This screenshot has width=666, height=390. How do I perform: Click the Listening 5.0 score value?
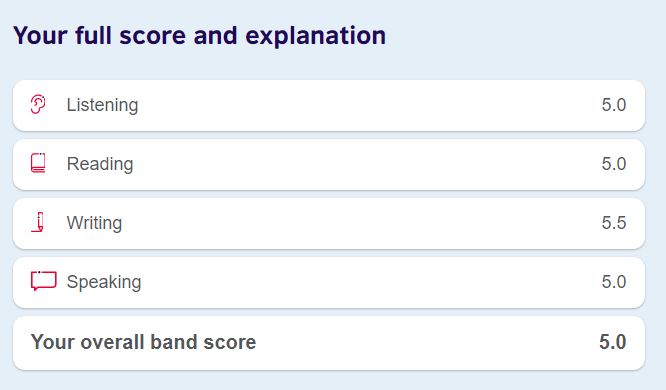[614, 105]
